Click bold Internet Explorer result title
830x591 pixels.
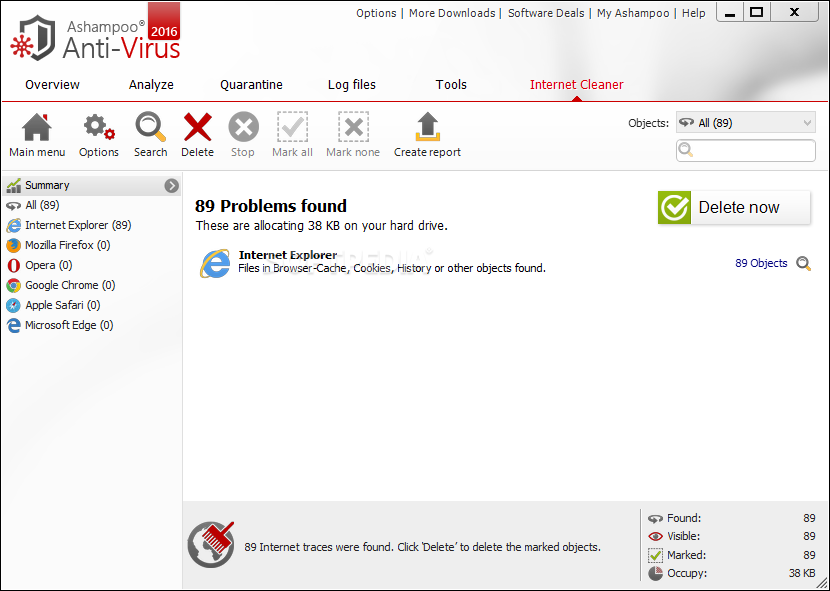point(288,255)
